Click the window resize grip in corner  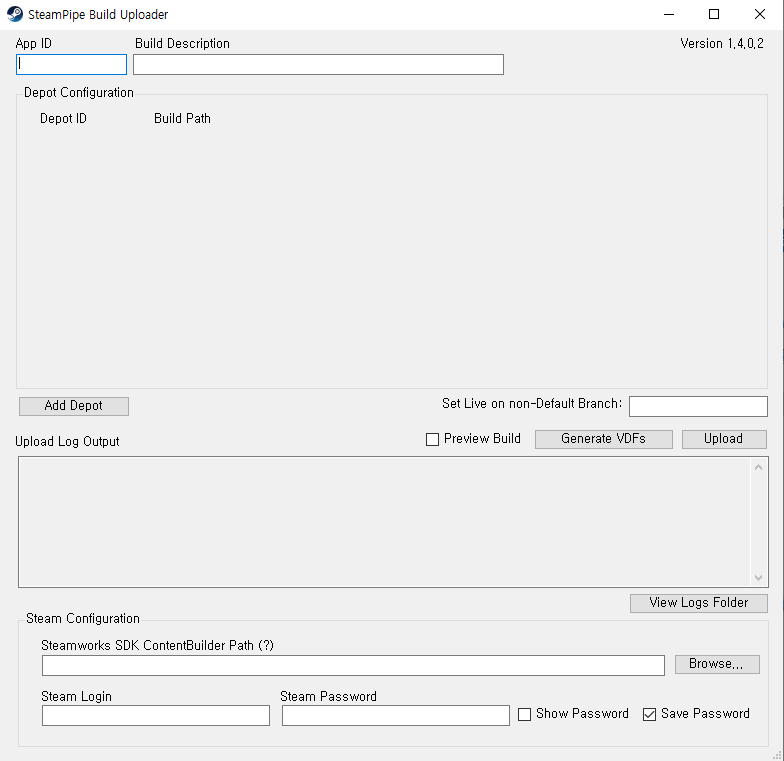pos(778,755)
